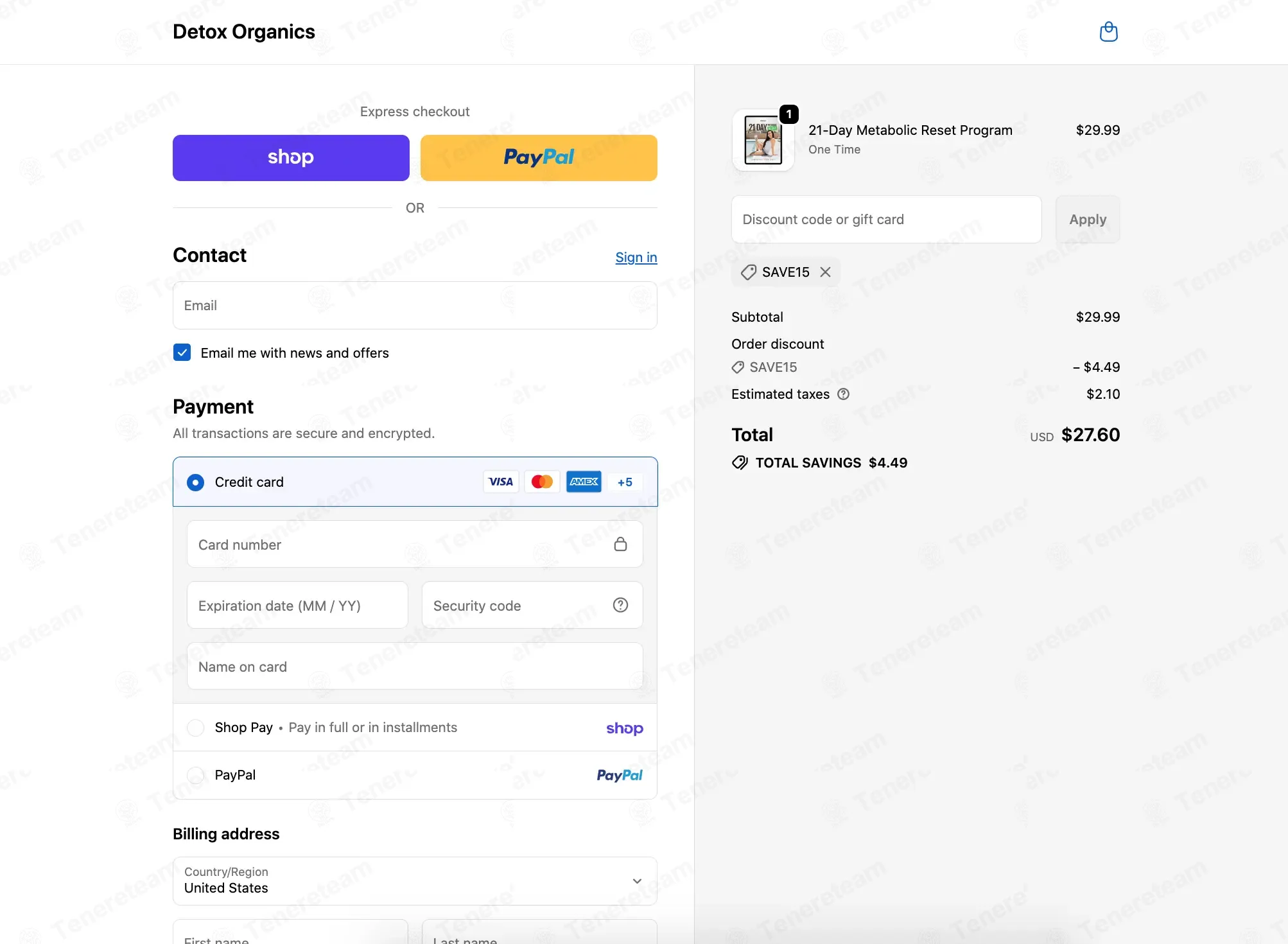Focus the Card number field
1288x944 pixels.
click(x=415, y=544)
